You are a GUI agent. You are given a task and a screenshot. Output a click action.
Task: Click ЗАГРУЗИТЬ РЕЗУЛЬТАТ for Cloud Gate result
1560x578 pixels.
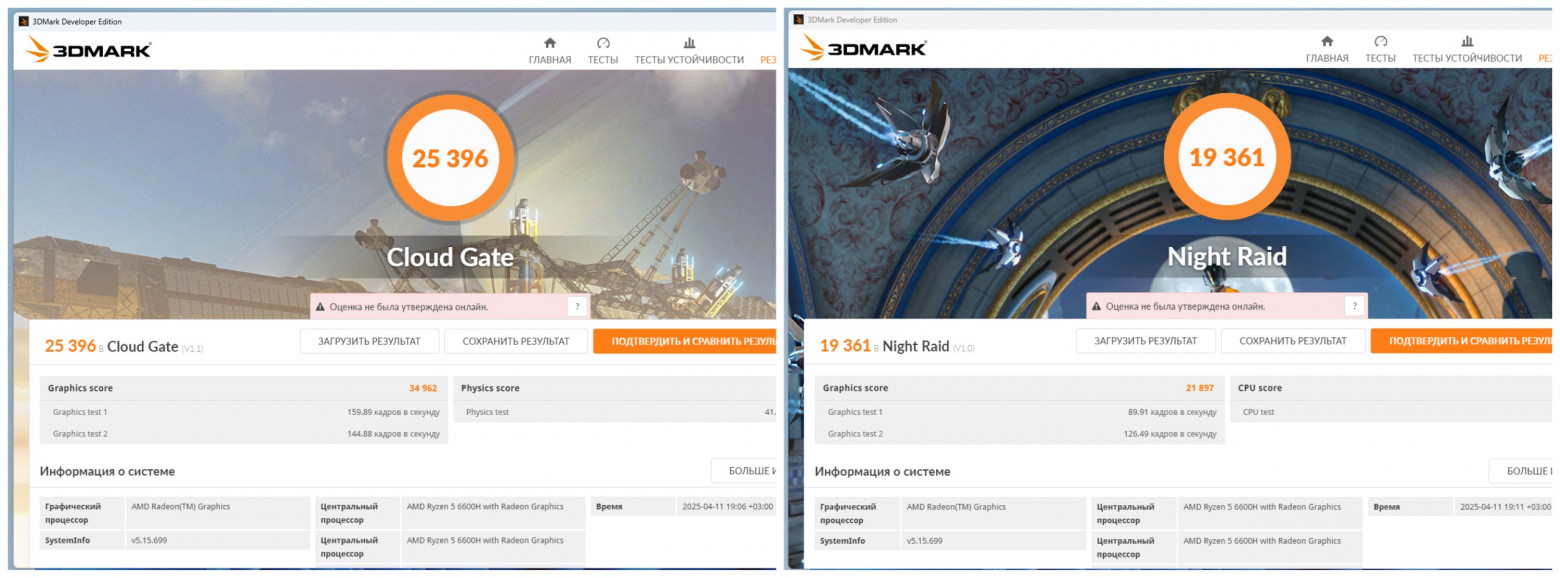click(x=369, y=341)
